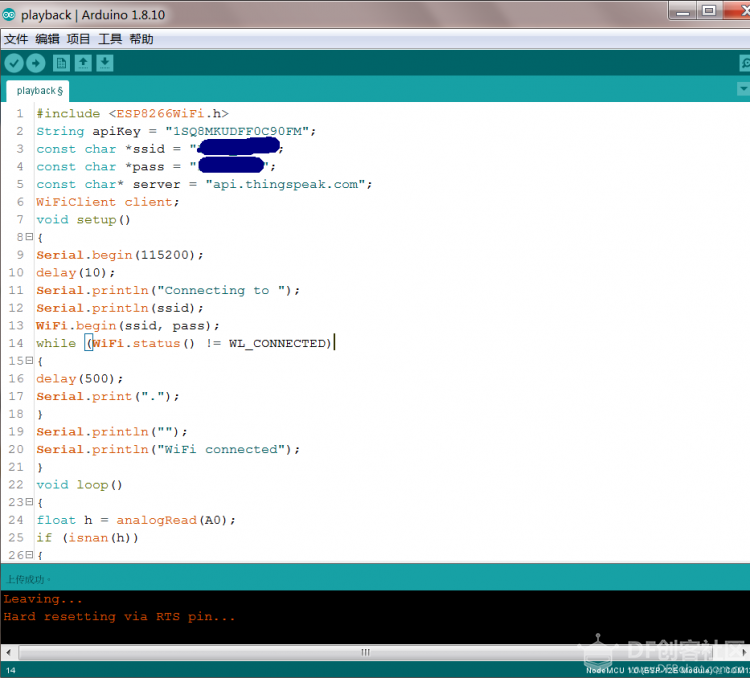The image size is (750, 678).
Task: Click WiFi.begin(ssid, pass) line
Action: coord(128,326)
